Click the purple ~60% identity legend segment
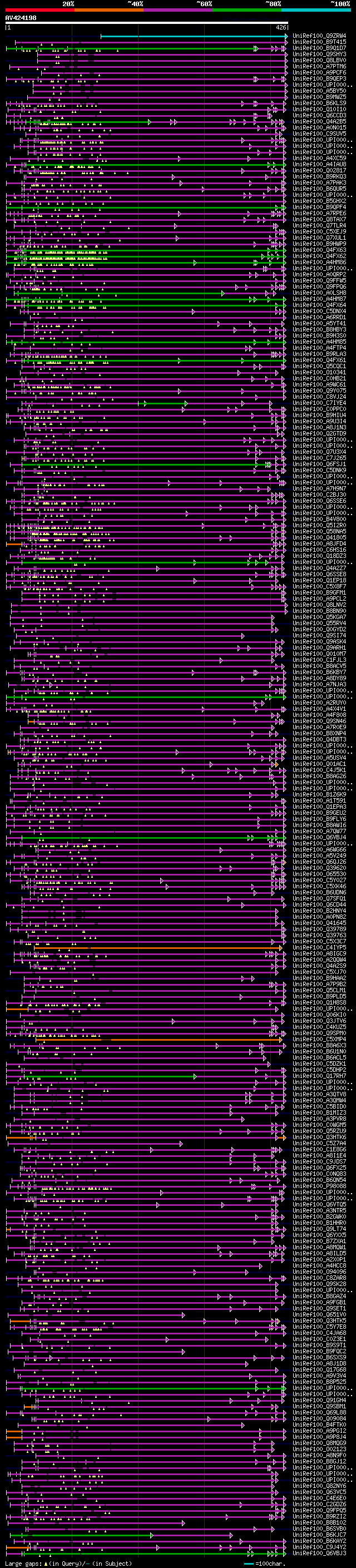 [x=179, y=10]
